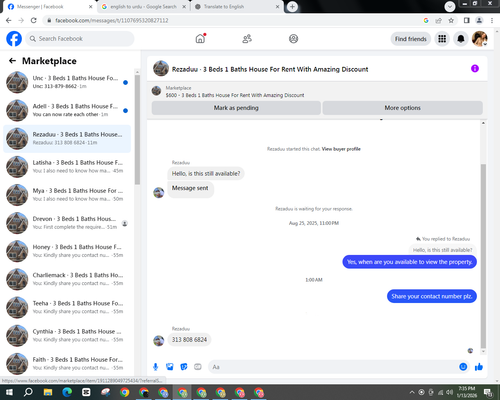Click the address bar URL
The height and width of the screenshot is (400, 500).
click(112, 21)
